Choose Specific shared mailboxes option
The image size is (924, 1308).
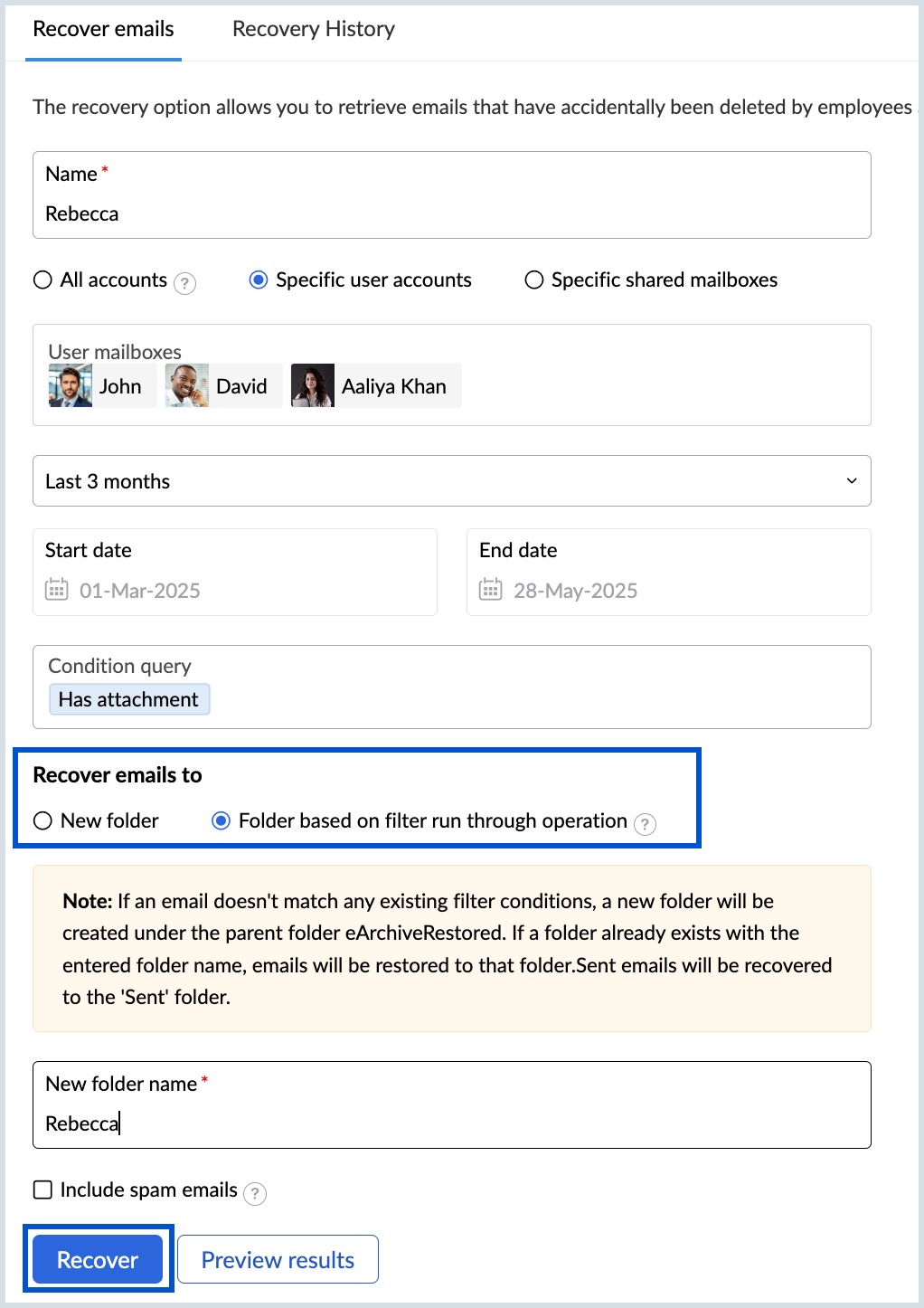[x=533, y=280]
